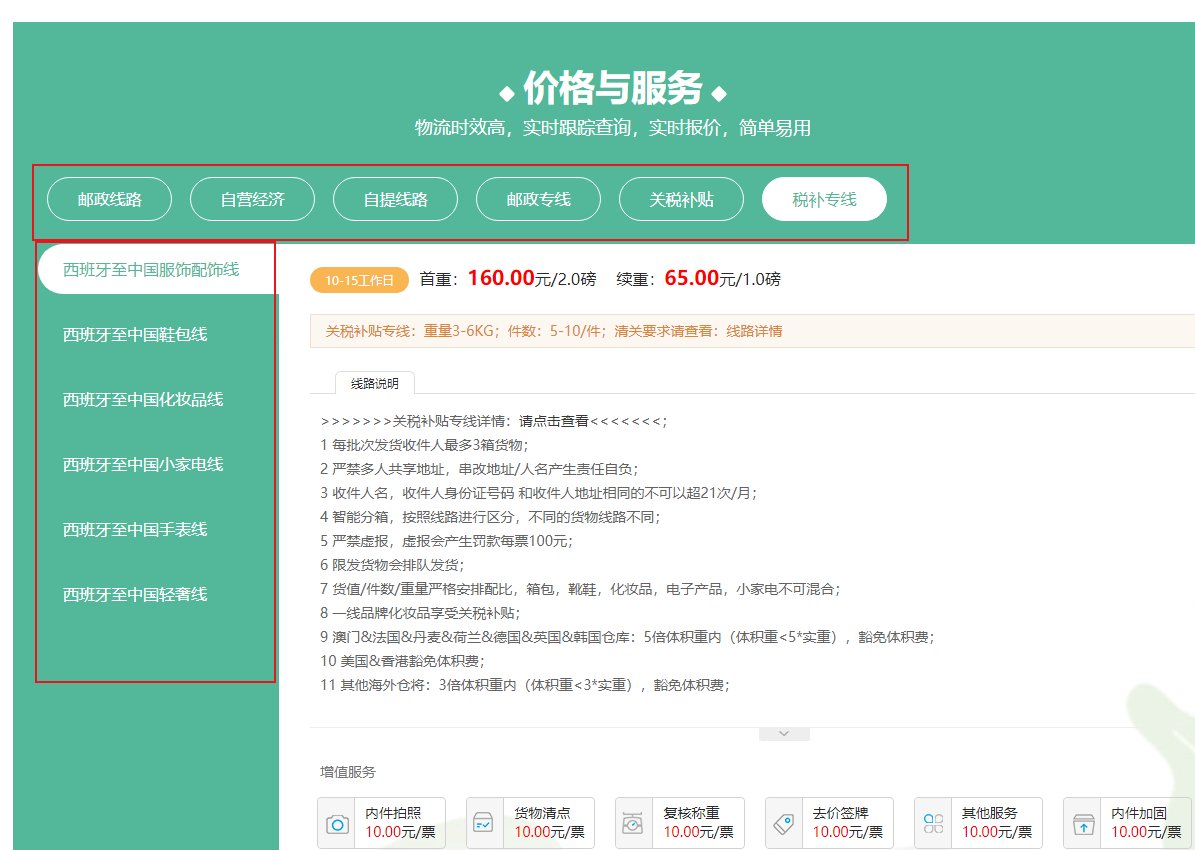Select the 税补专线 tab
Viewport: 1195px width, 850px height.
click(825, 200)
